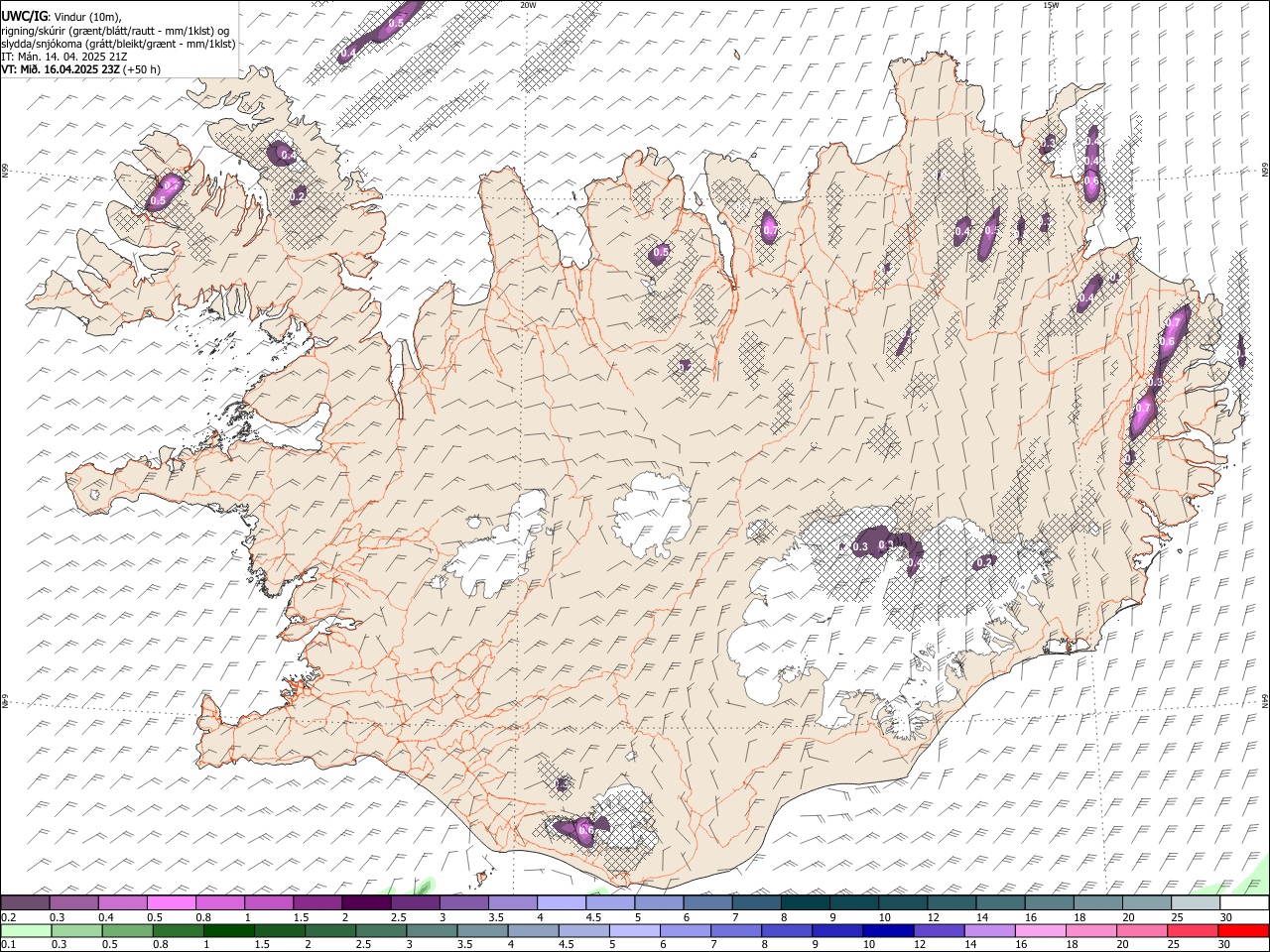
Task: Click the lower scale pink swatch starting at 18
Action: click(x=1091, y=931)
